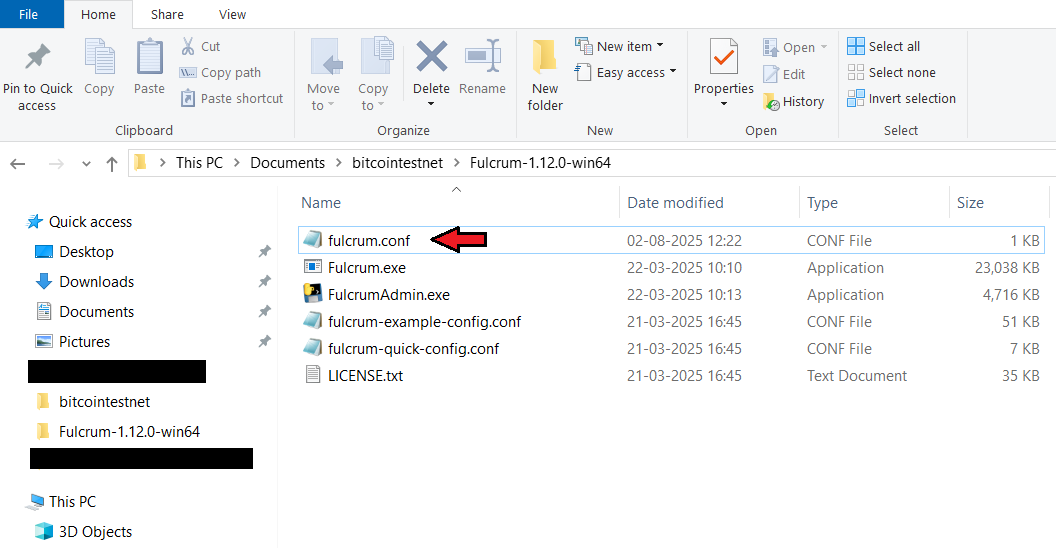Screen dimensions: 1056x548
Task: Open the Recent locations dropdown
Action: [x=86, y=164]
